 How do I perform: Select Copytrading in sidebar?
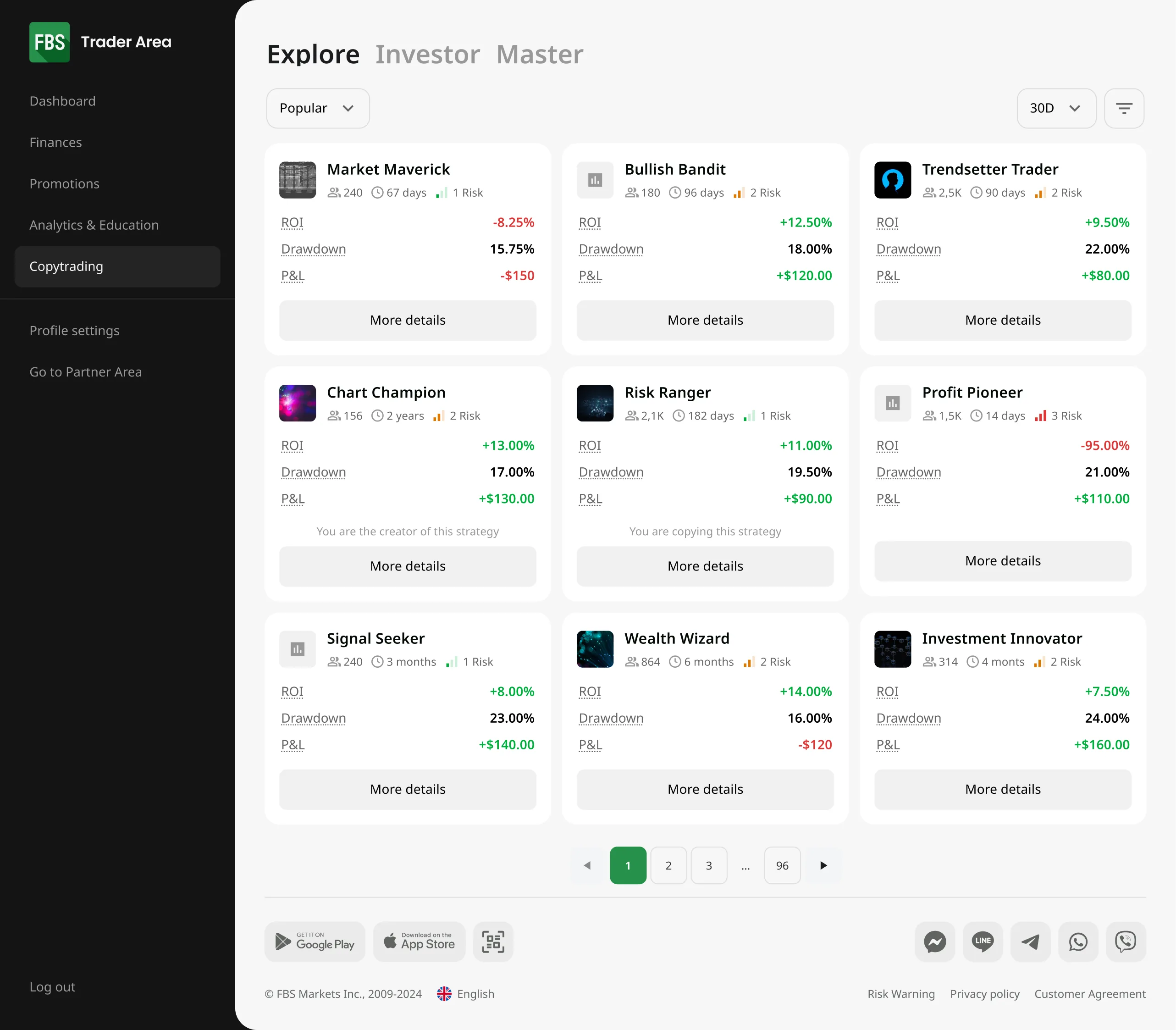(x=117, y=267)
